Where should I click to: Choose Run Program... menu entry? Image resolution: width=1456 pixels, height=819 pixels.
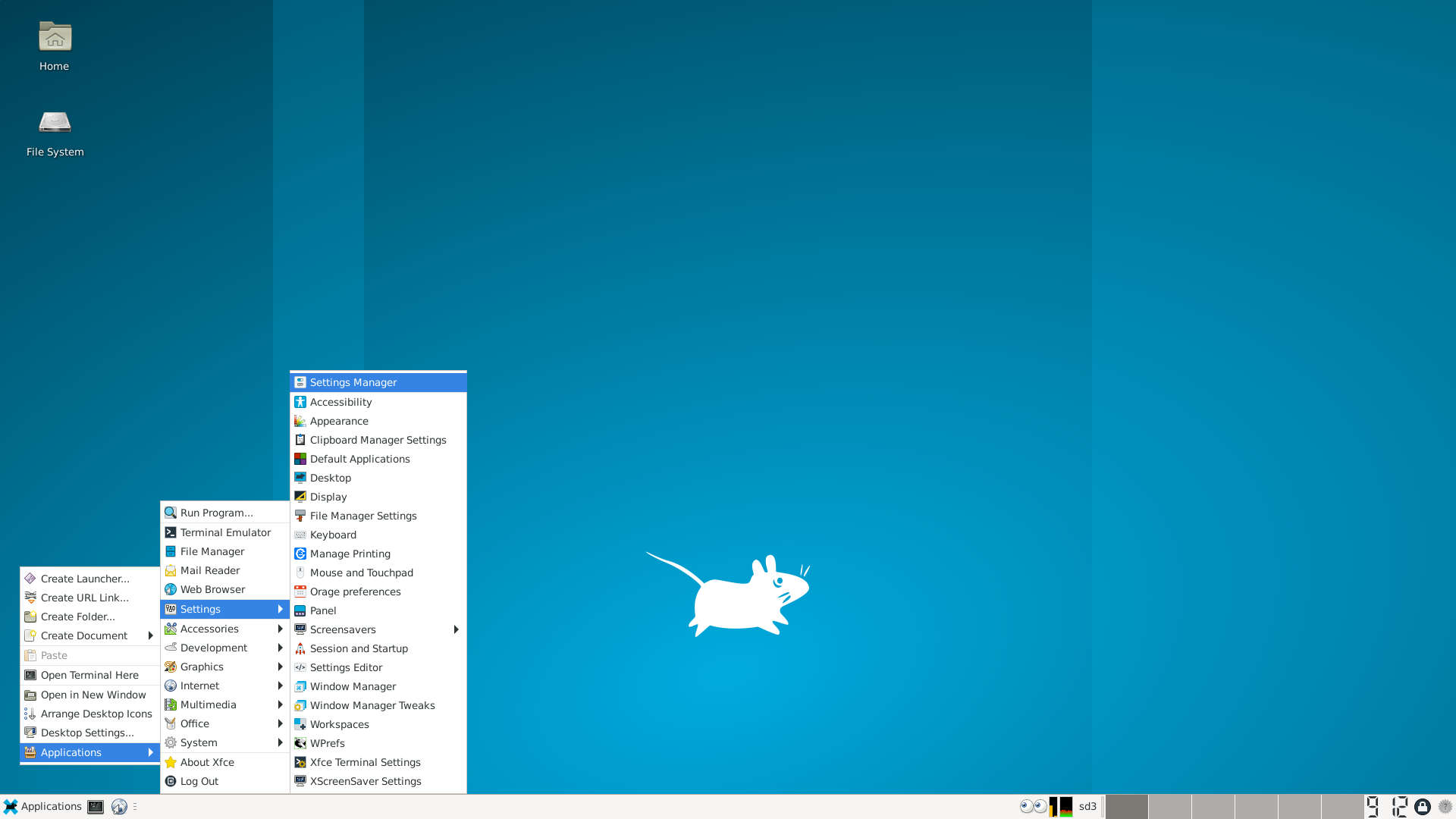(x=225, y=513)
